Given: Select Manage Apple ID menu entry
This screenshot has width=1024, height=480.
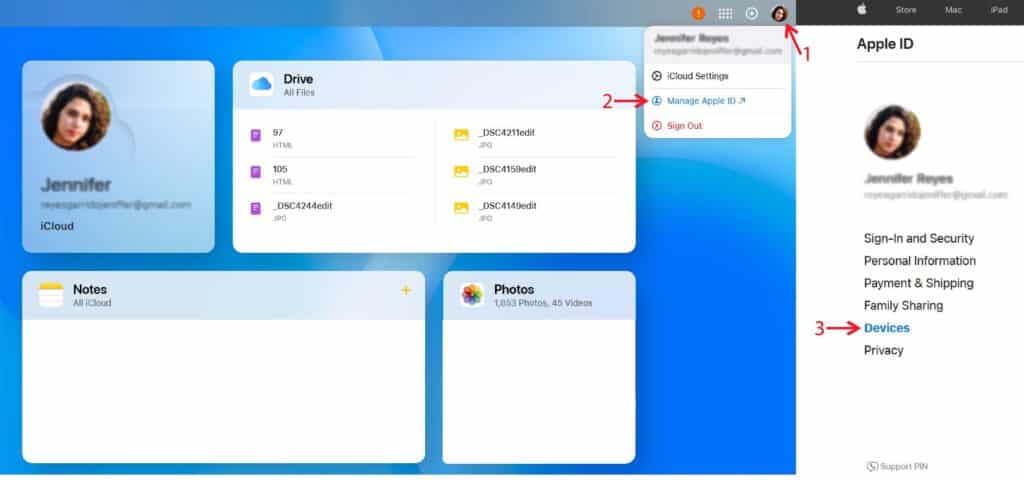Looking at the screenshot, I should pyautogui.click(x=717, y=101).
